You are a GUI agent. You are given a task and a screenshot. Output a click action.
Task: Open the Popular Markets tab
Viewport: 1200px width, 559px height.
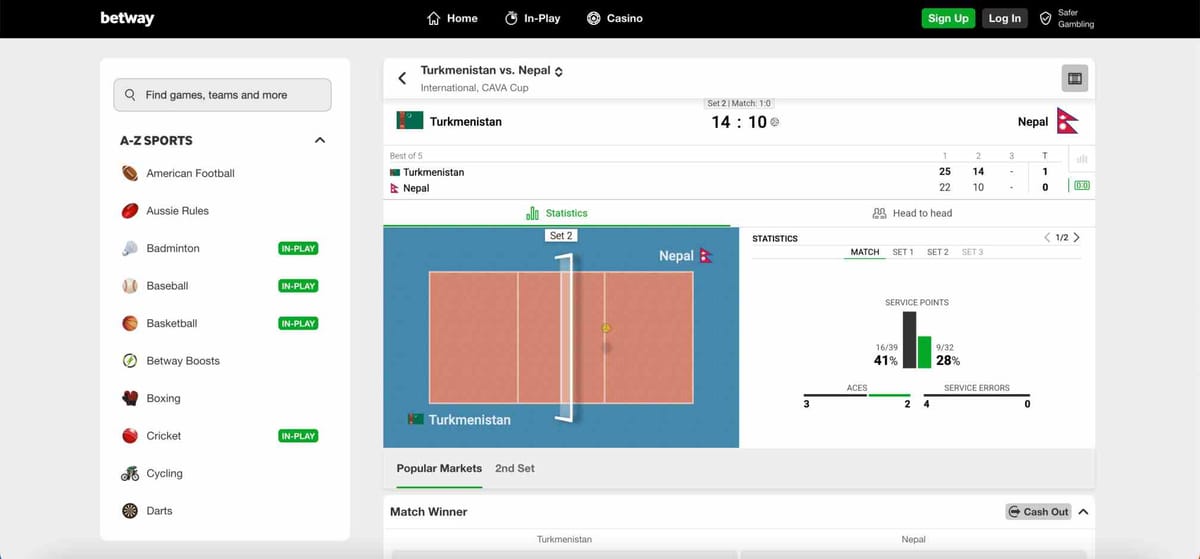pyautogui.click(x=439, y=468)
